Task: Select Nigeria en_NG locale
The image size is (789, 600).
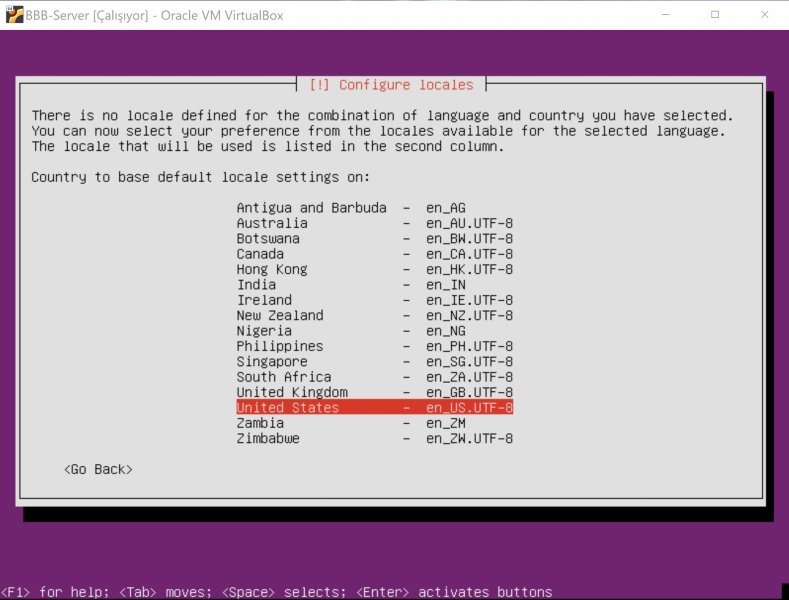Action: point(374,331)
